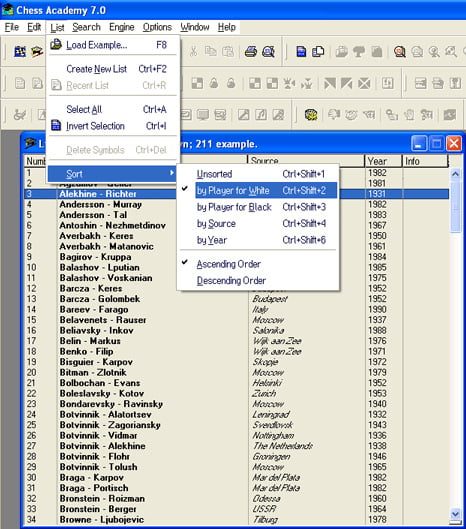
Task: Open the Engine menu
Action: (121, 27)
